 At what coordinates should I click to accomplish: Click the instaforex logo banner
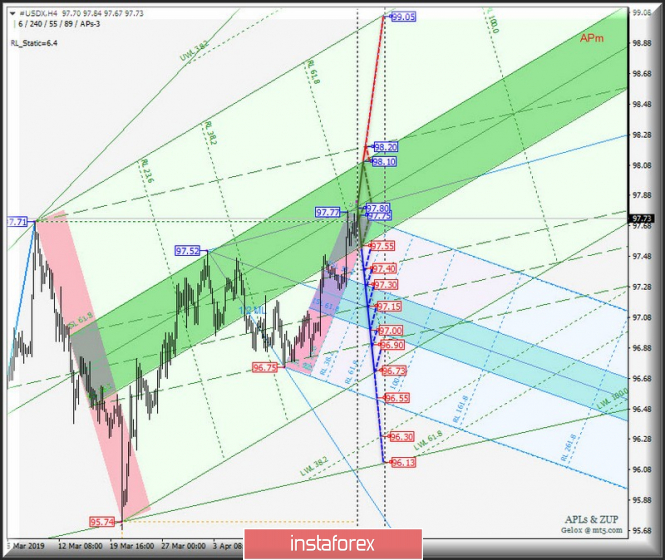pos(333,543)
